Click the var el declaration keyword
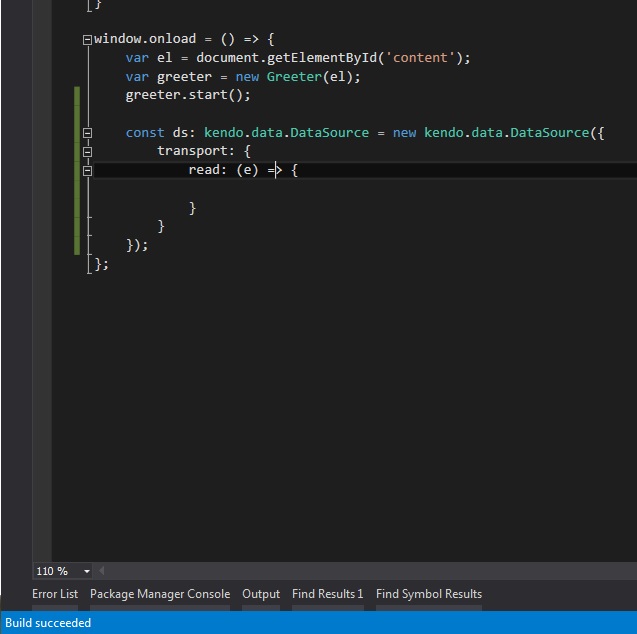Viewport: 637px width, 634px height. (137, 58)
